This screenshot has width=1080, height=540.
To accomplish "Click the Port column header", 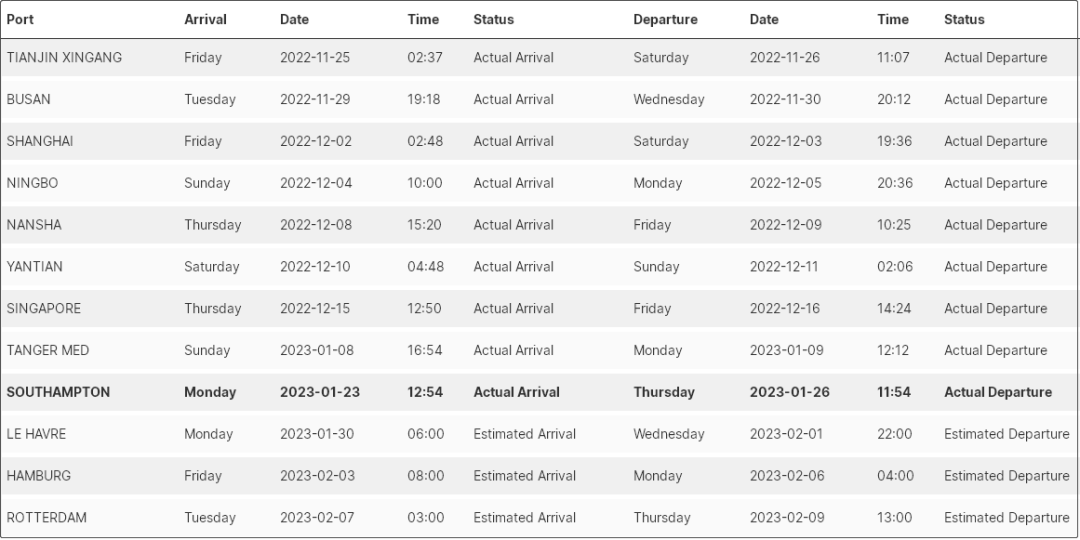I will click(x=20, y=19).
